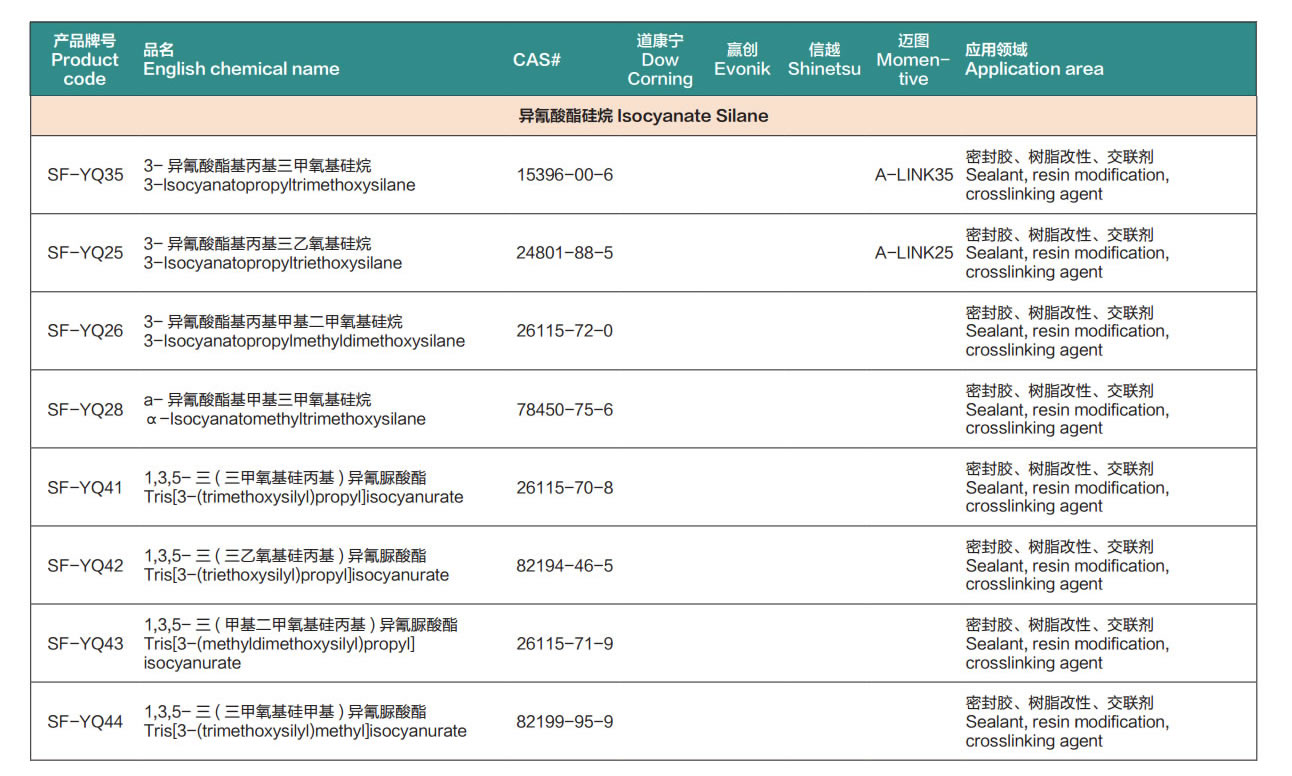Select the A-LINK25 Momentive equivalent
The height and width of the screenshot is (776, 1292).
pyautogui.click(x=914, y=253)
